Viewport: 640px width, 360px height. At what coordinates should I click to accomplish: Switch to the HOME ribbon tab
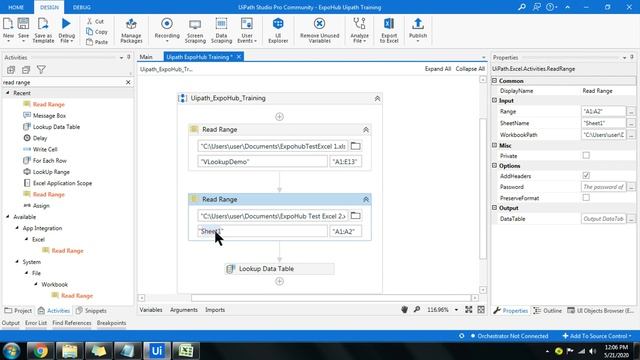tap(16, 7)
